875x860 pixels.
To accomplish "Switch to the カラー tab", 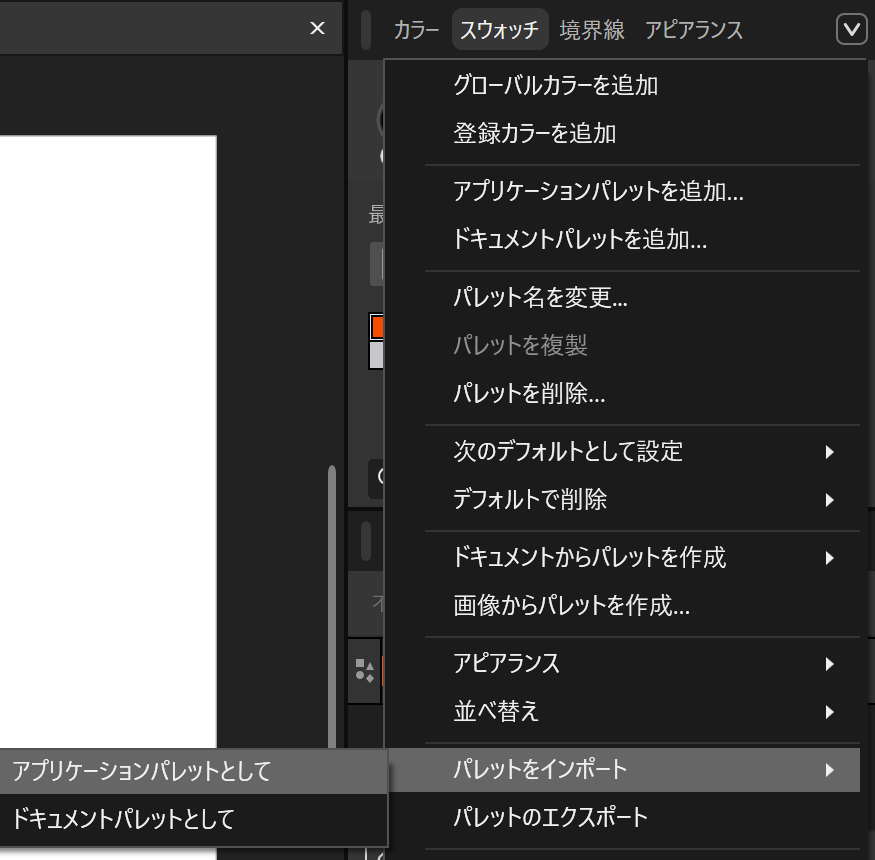I will (416, 30).
